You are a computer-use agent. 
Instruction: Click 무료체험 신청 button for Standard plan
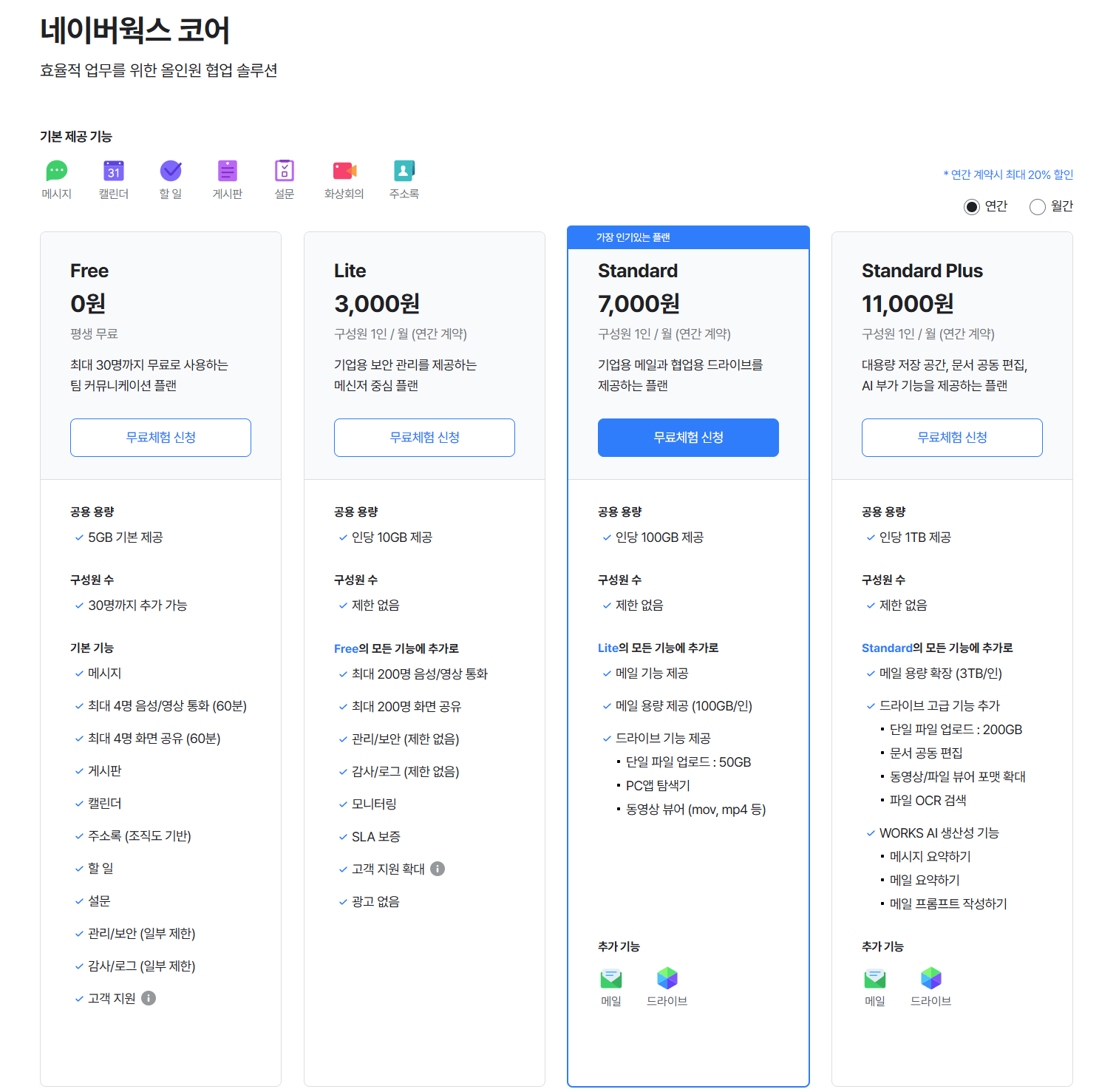coord(688,438)
